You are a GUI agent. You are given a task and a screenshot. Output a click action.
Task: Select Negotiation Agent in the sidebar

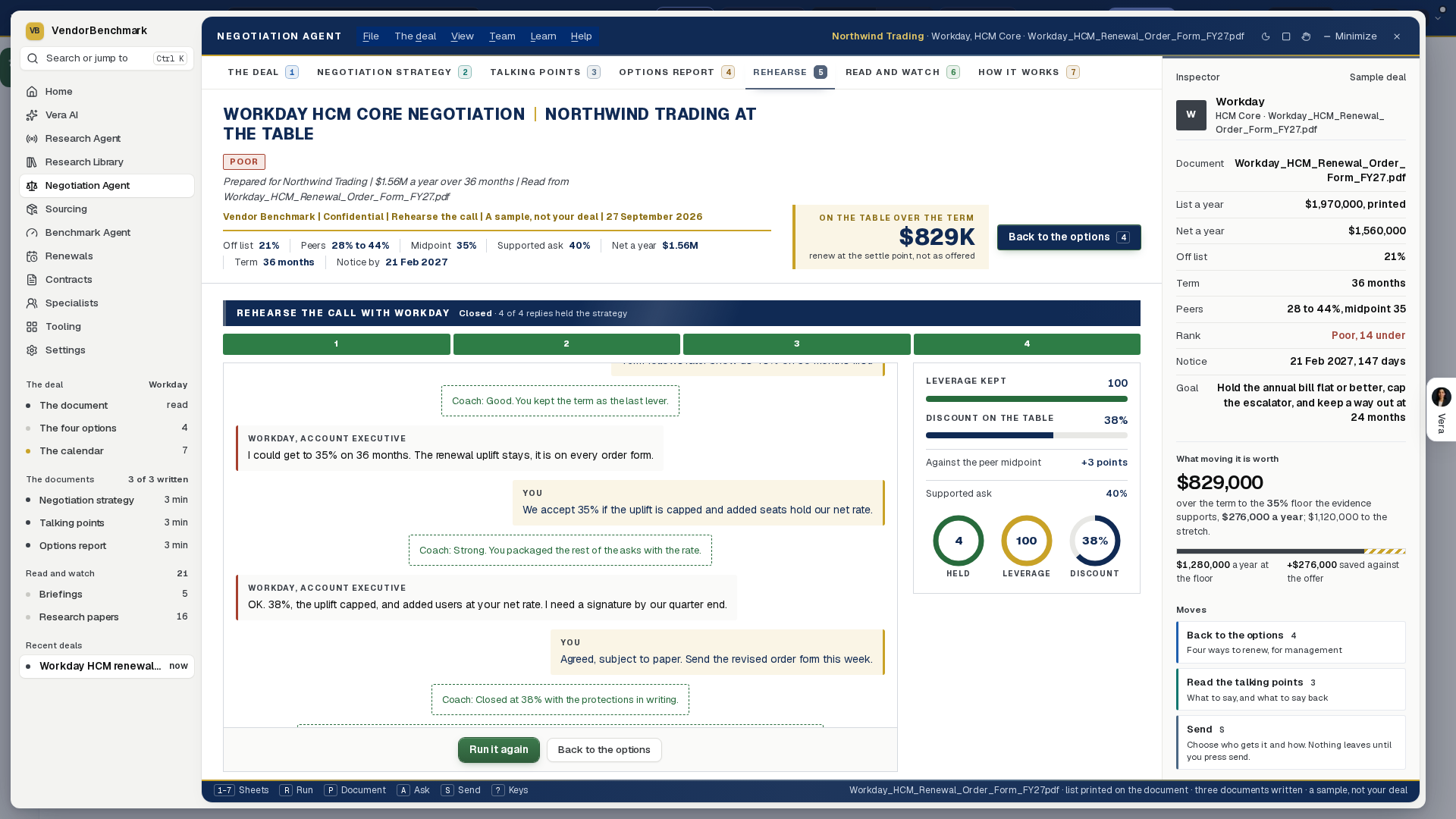[x=106, y=186]
